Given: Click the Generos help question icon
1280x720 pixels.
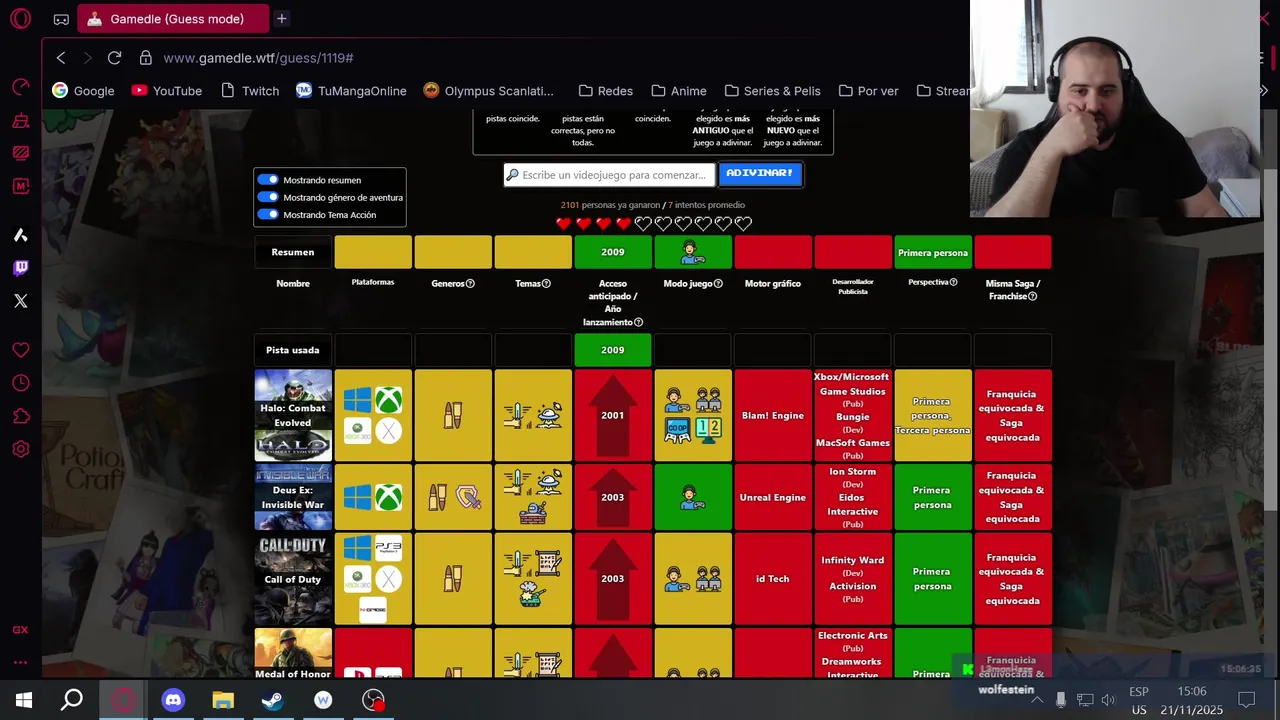Looking at the screenshot, I should coord(470,284).
